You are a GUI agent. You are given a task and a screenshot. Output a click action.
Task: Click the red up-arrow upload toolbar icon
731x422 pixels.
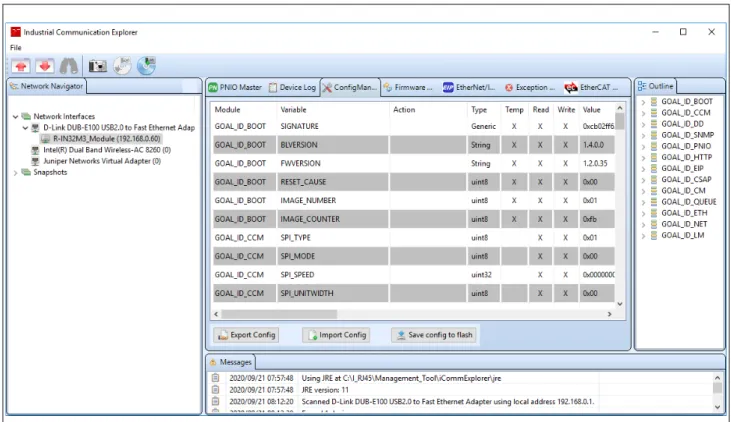tap(21, 66)
